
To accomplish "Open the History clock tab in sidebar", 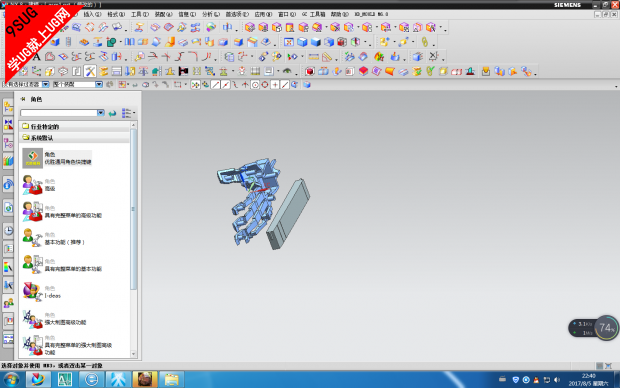I will (x=8, y=230).
